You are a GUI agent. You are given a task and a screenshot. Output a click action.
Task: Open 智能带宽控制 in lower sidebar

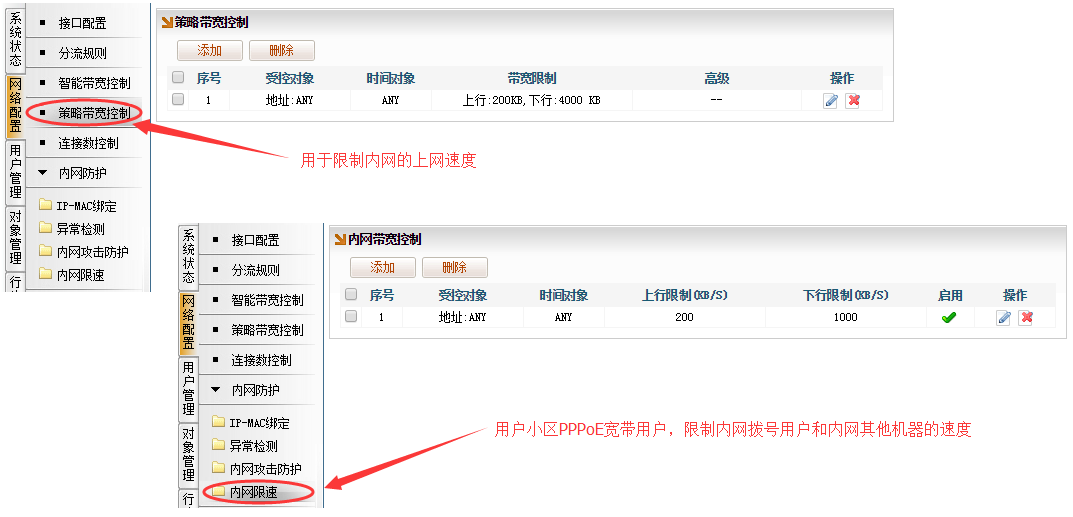(x=268, y=300)
